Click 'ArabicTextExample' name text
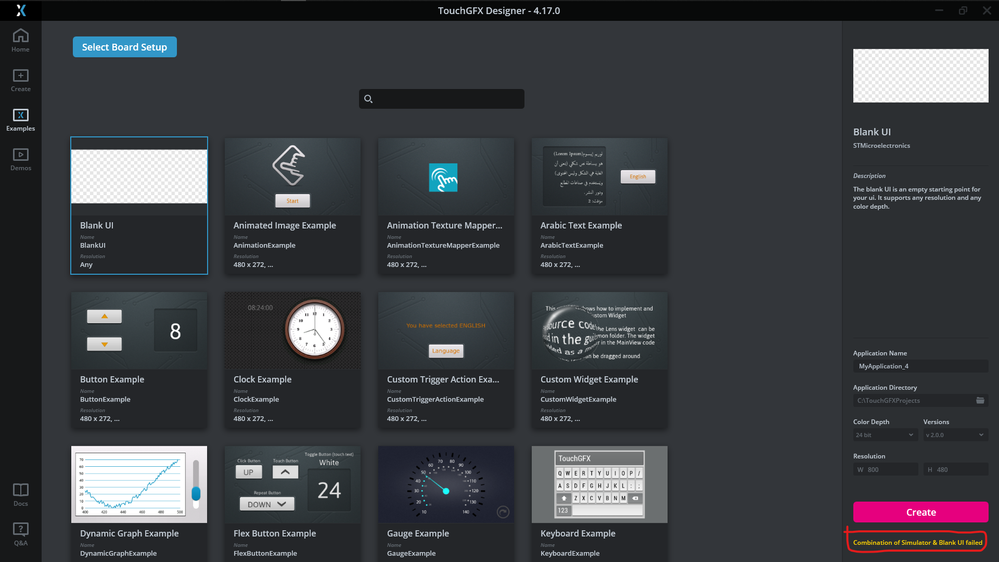999x562 pixels. [571, 245]
